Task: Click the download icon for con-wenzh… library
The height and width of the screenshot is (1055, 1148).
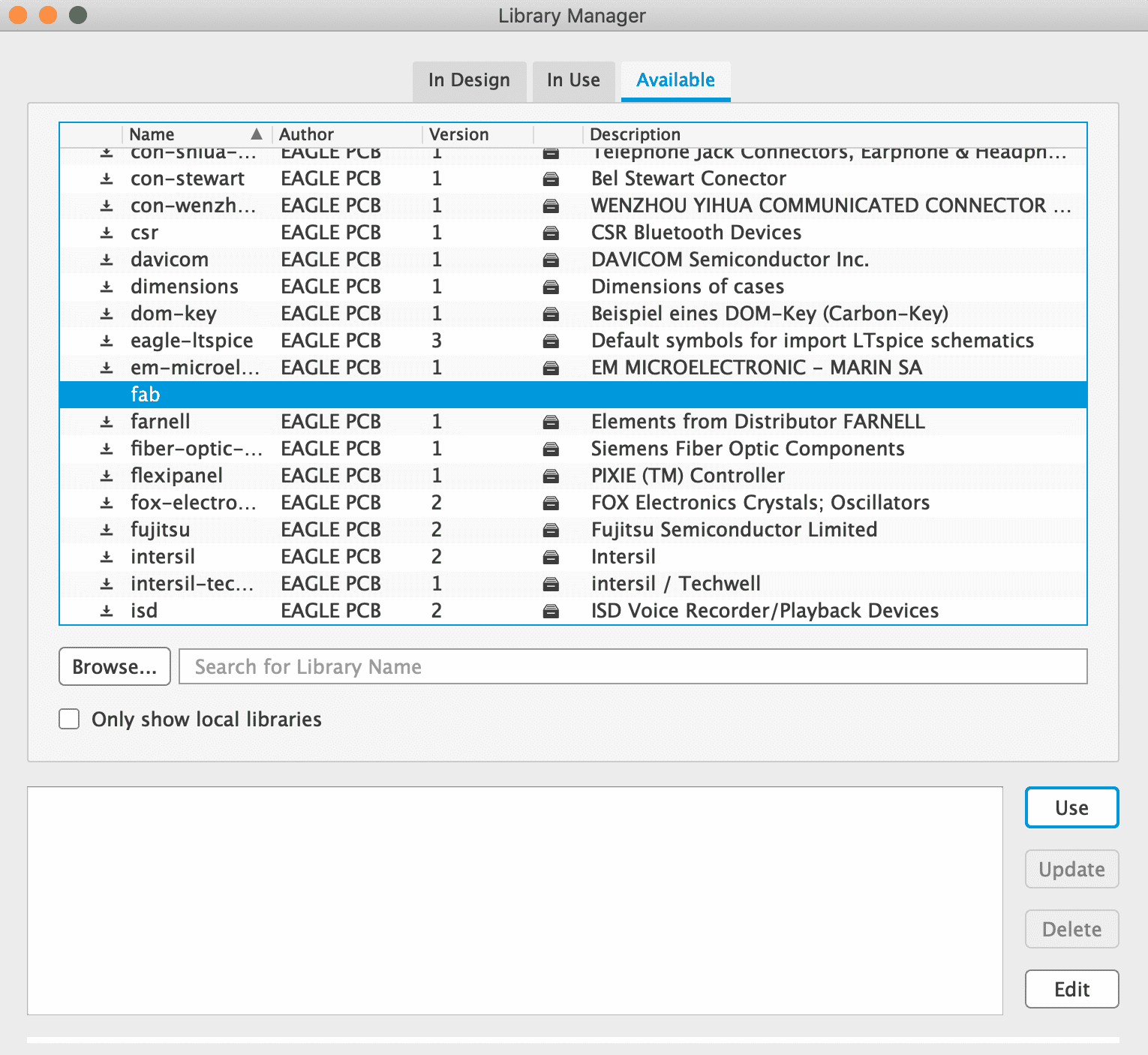Action: tap(107, 206)
